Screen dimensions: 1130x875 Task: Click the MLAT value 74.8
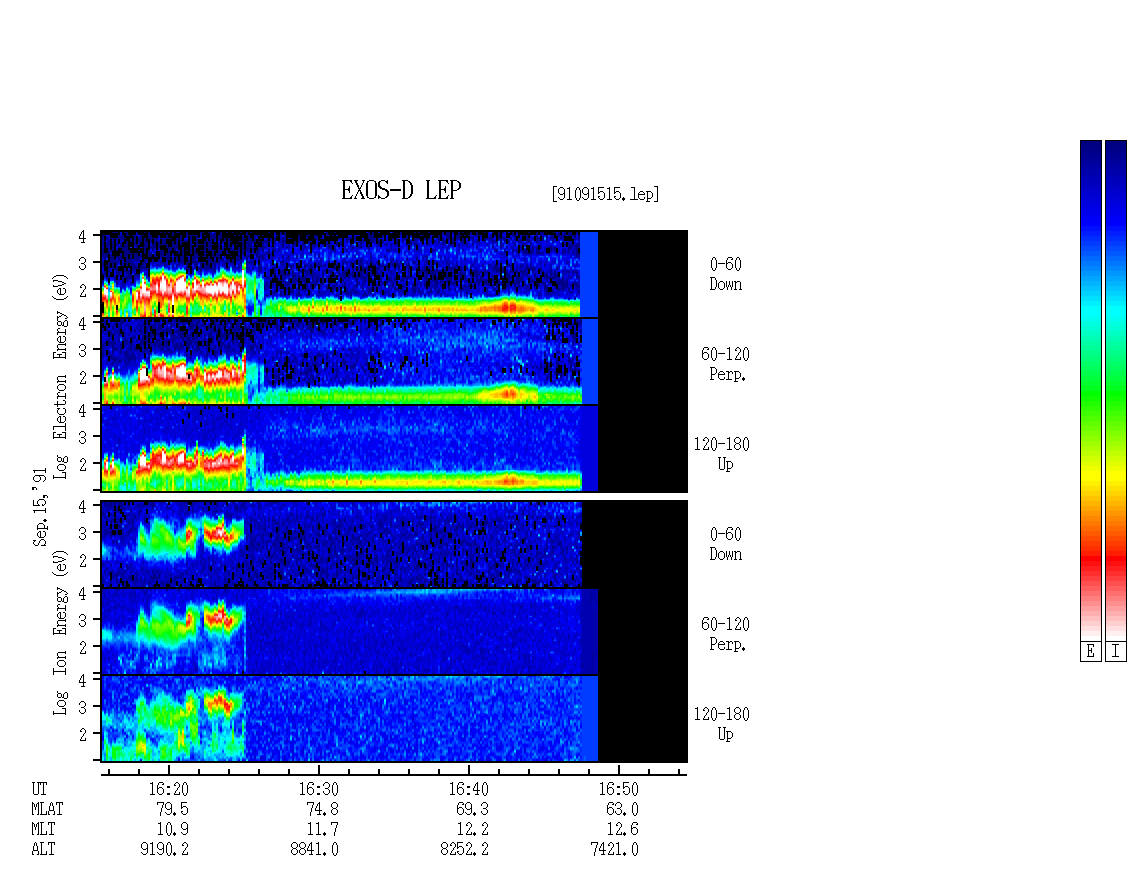(322, 809)
